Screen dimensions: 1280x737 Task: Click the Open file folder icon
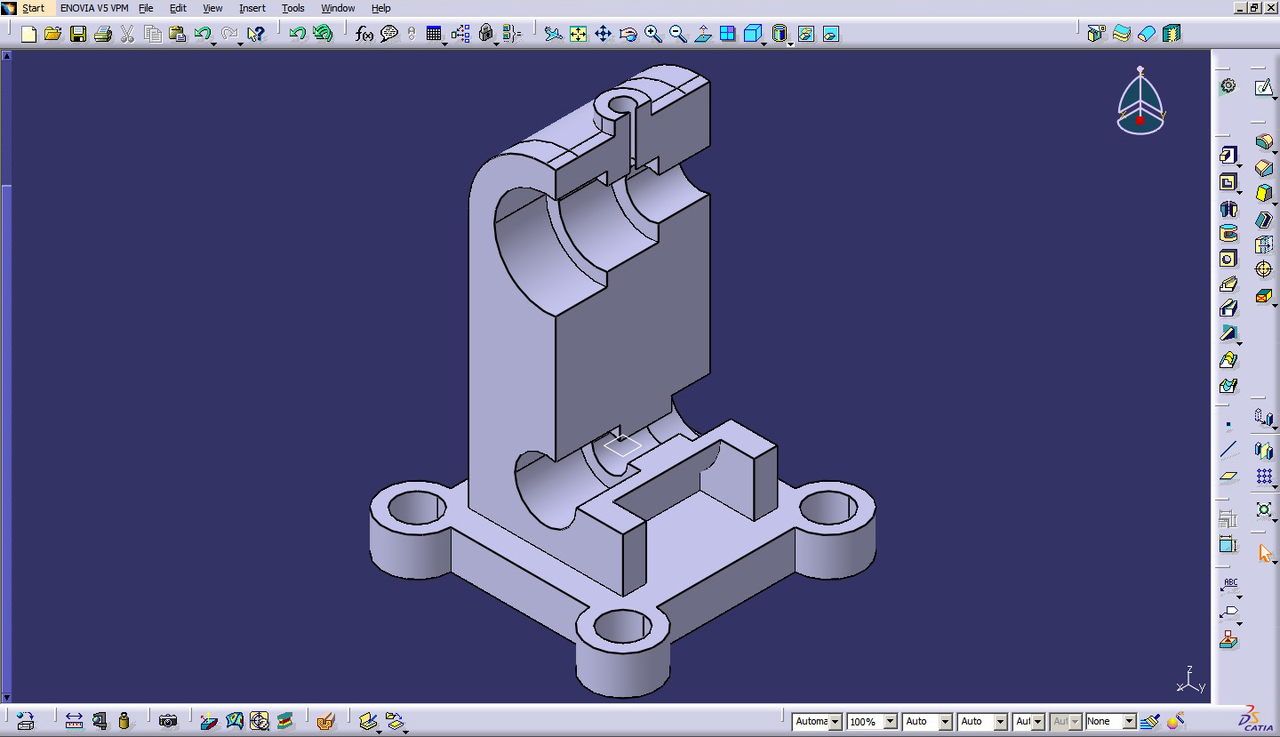[x=53, y=34]
